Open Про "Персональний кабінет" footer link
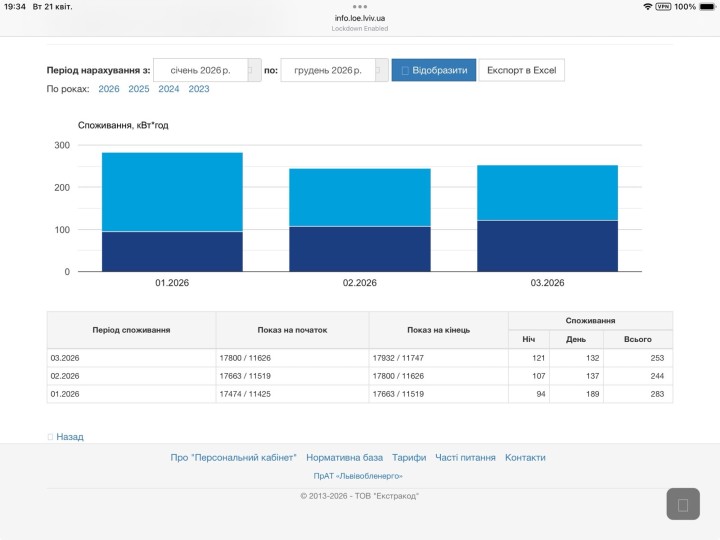This screenshot has width=720, height=540. click(233, 457)
